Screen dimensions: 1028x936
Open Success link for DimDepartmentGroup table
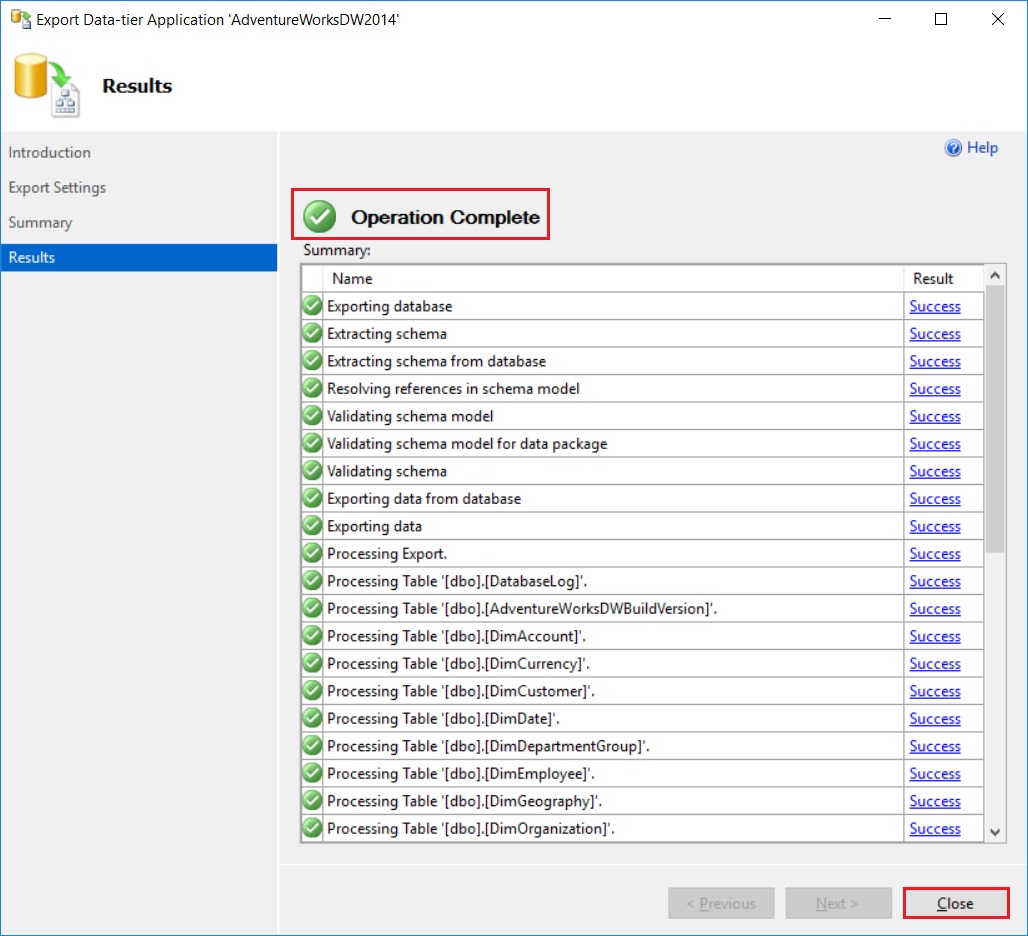[x=935, y=747]
